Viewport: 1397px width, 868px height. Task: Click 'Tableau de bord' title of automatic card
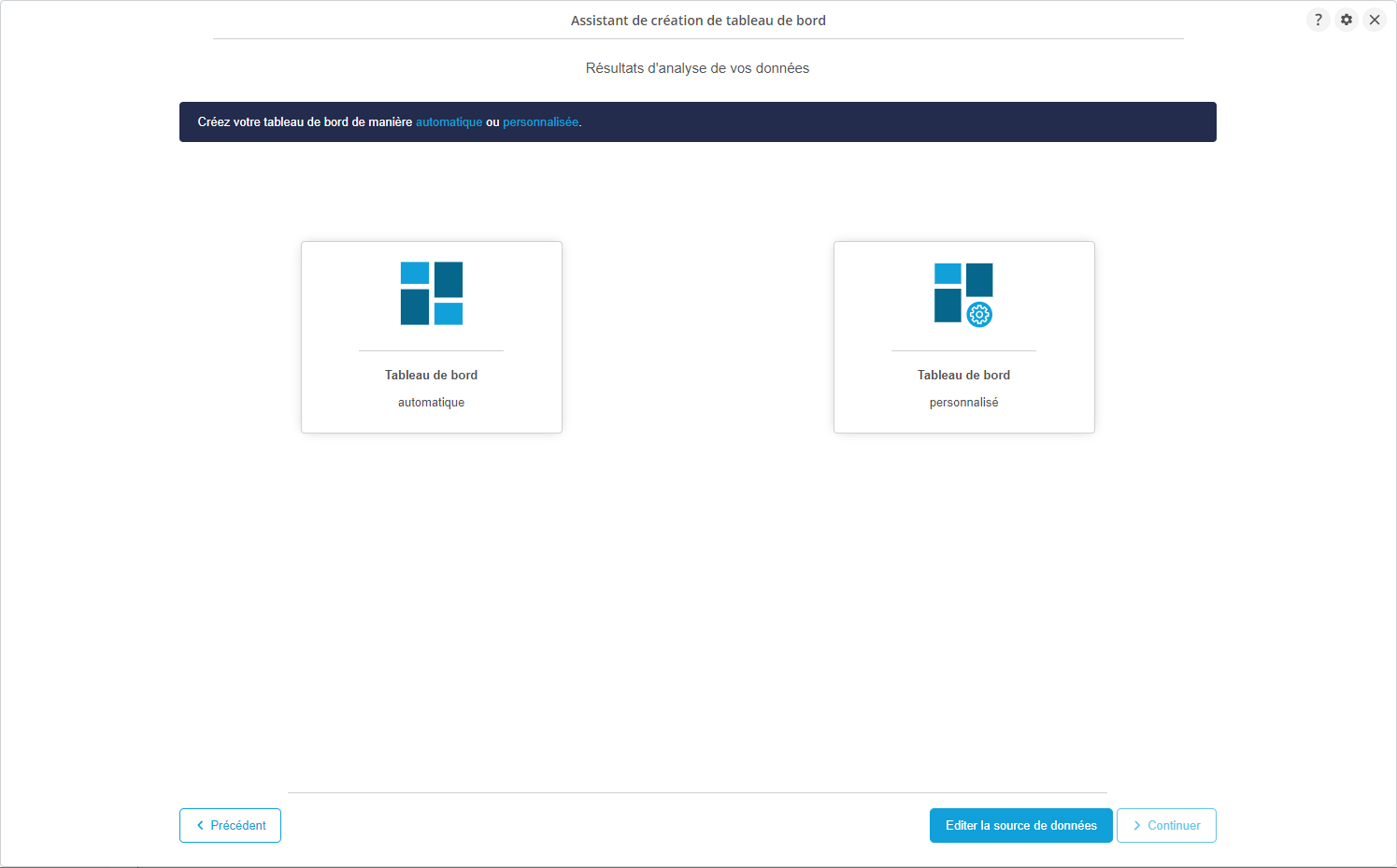[431, 375]
